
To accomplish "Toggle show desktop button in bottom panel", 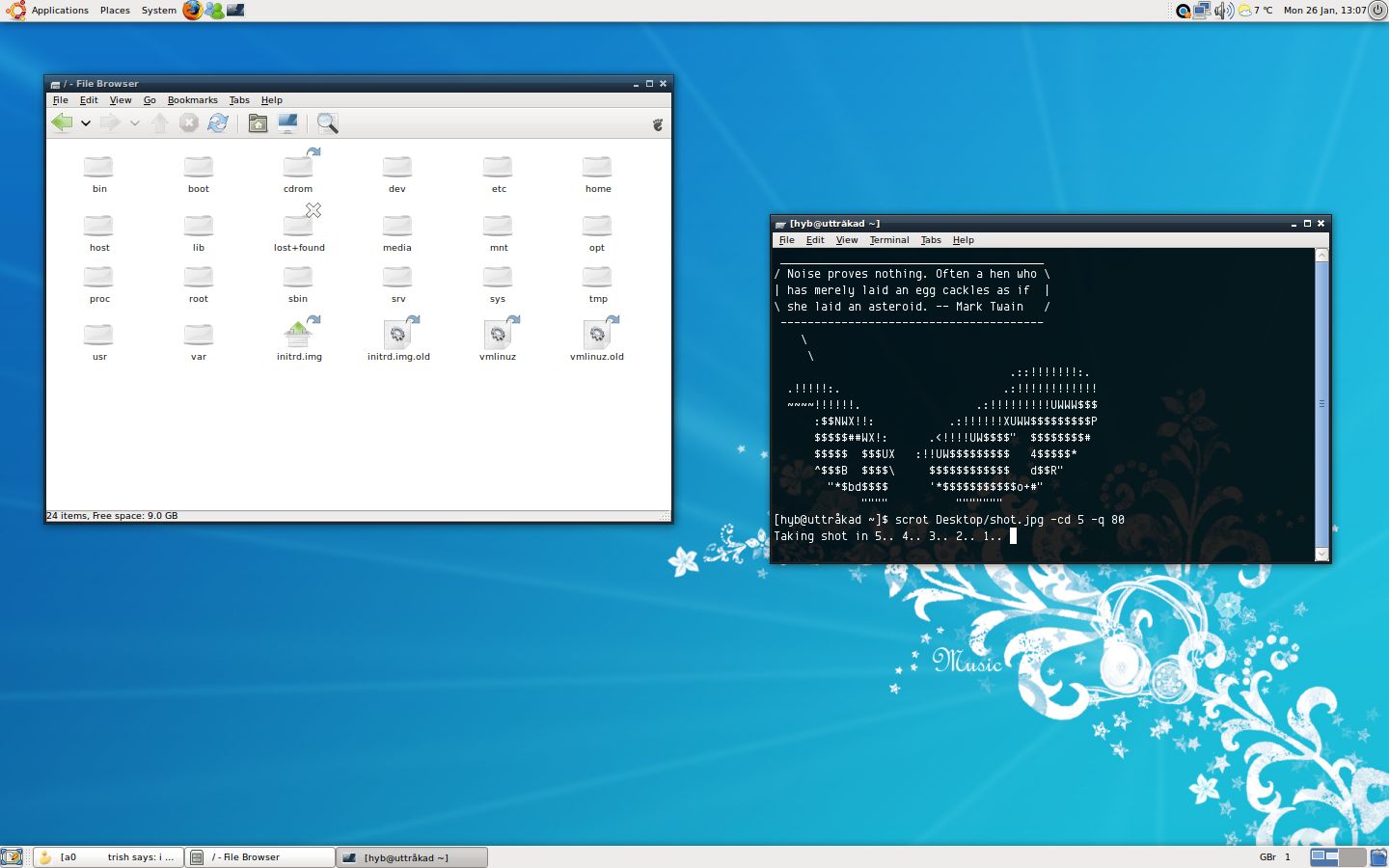I will 12,857.
